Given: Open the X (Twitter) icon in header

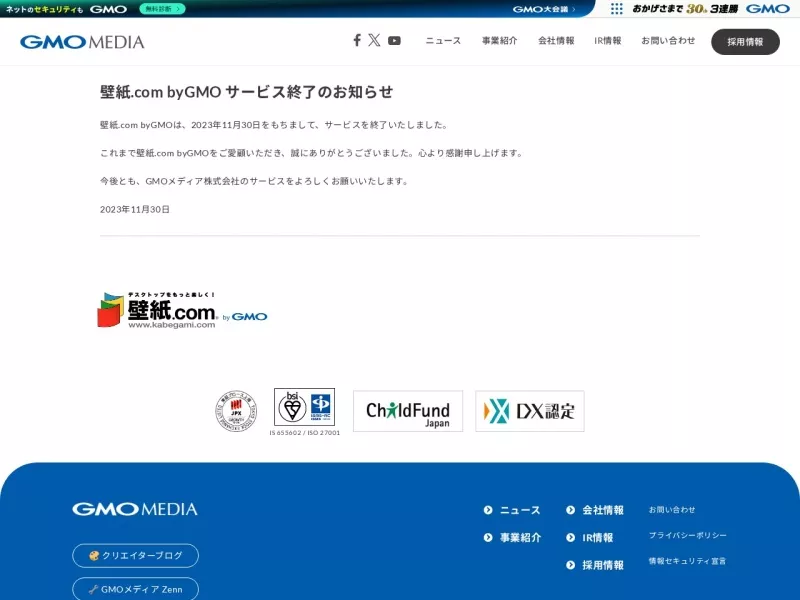Looking at the screenshot, I should (x=374, y=40).
